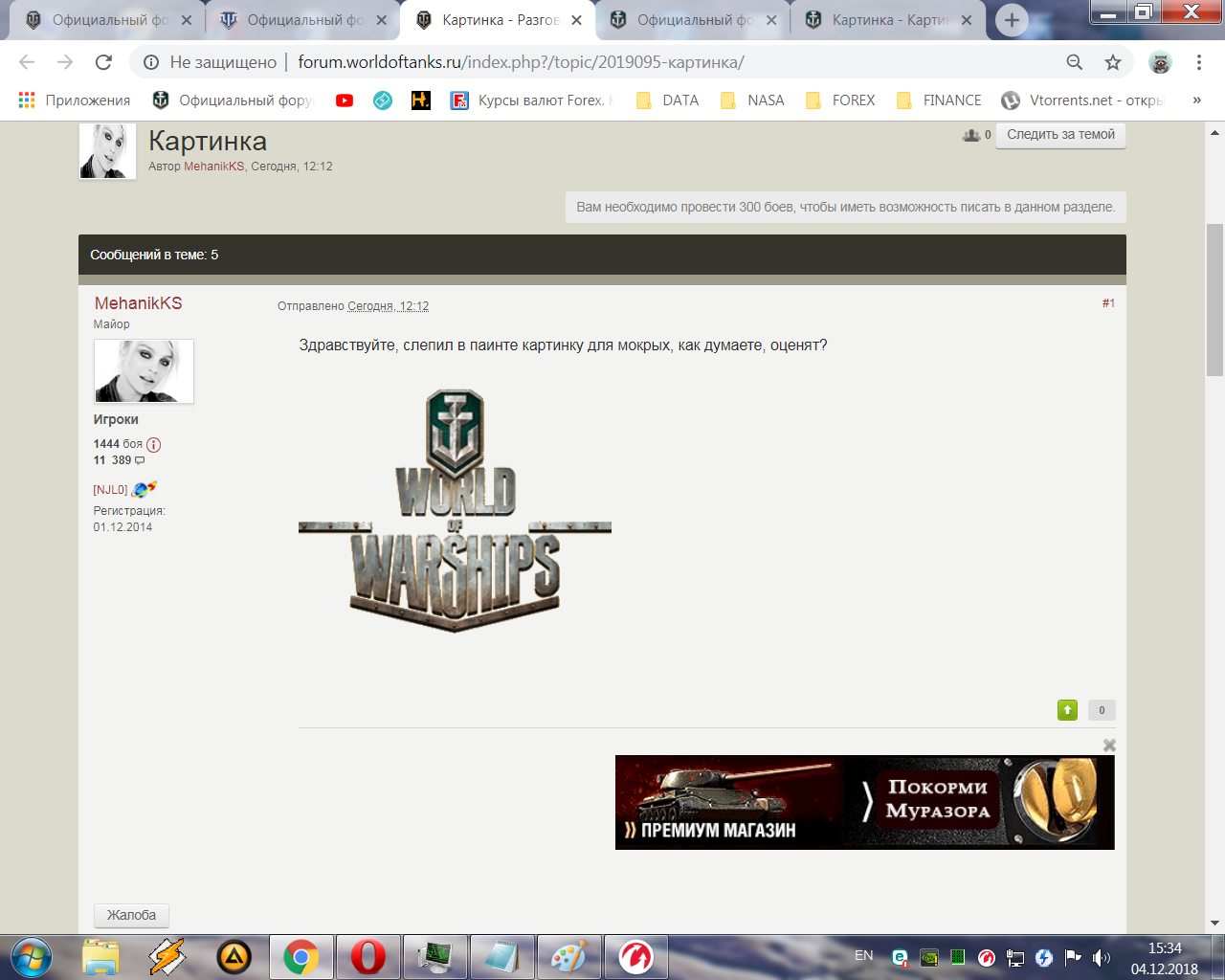Click the battles info icon
Image resolution: width=1225 pixels, height=980 pixels.
click(x=153, y=444)
